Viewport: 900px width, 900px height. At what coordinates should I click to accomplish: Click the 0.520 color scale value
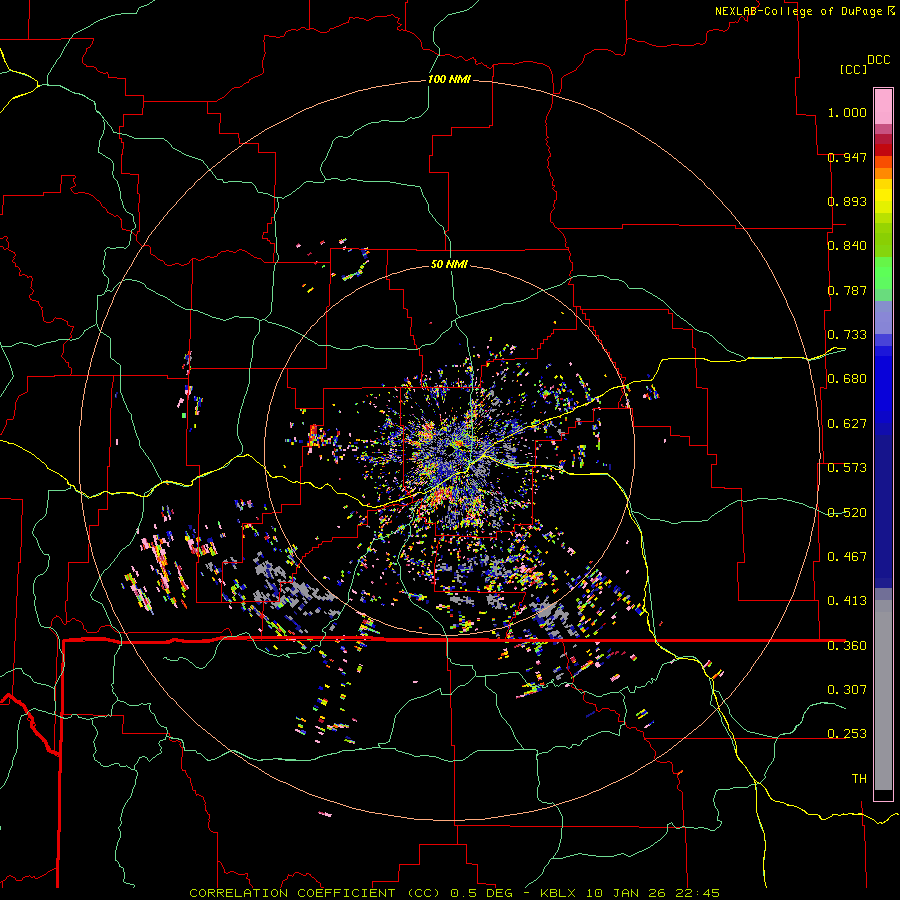click(x=847, y=513)
